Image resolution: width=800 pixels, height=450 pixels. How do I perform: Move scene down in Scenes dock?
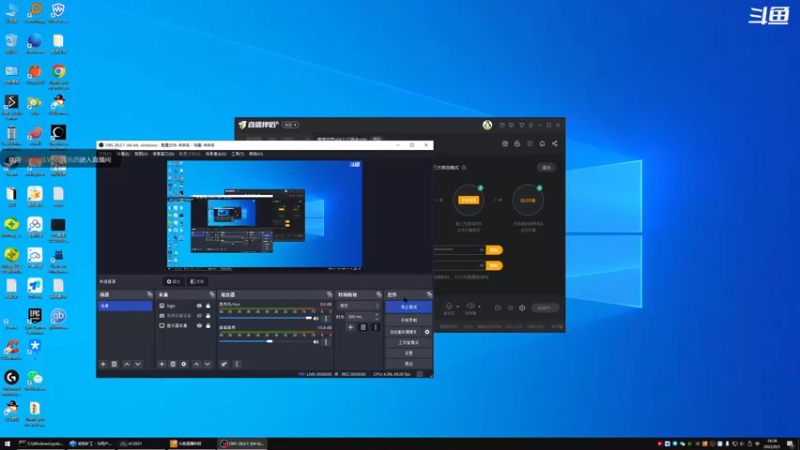(138, 364)
